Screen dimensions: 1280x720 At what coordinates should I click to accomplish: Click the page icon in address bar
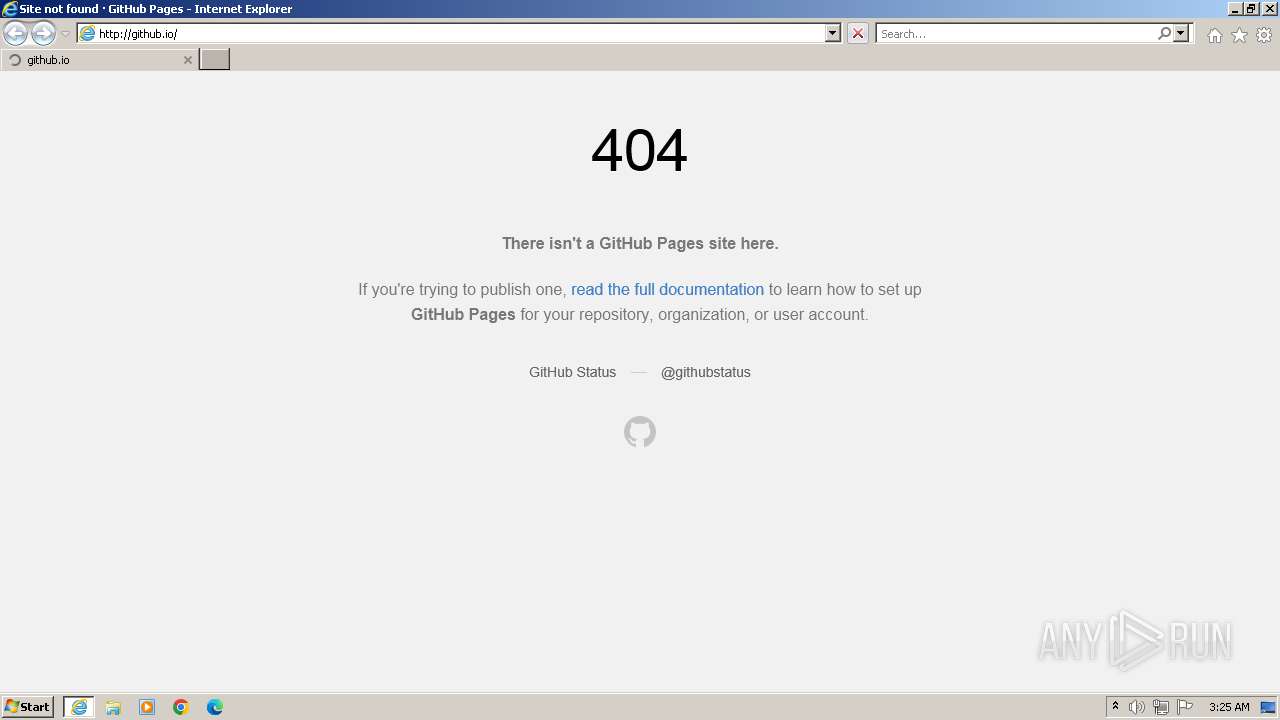[x=88, y=33]
